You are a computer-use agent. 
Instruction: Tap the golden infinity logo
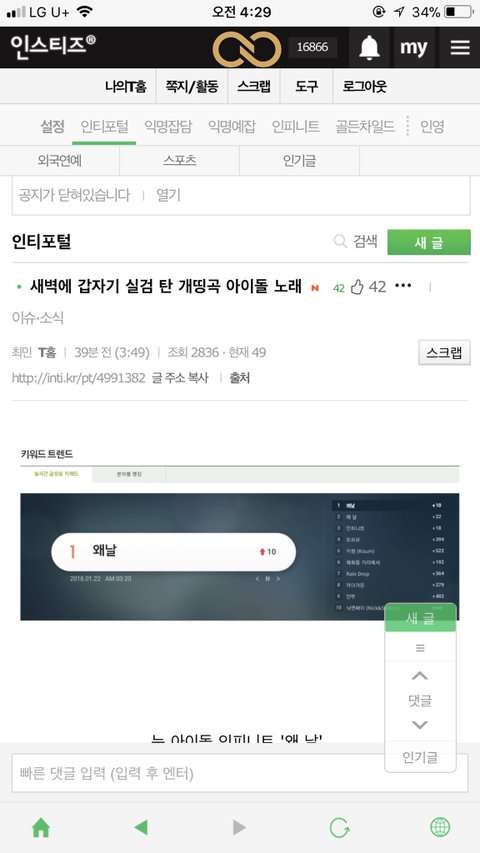247,49
